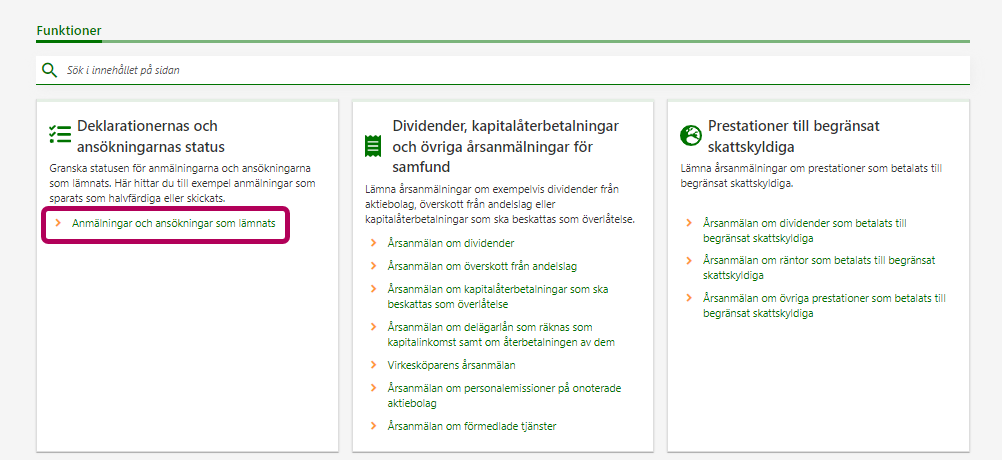
Task: Select the Funktioner tab
Action: 69,31
